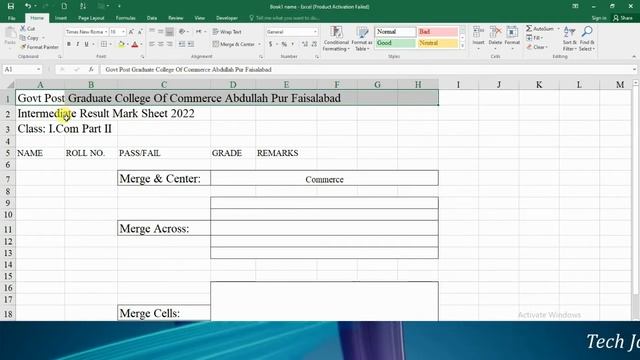Open the Clear button menu

tap(537, 47)
